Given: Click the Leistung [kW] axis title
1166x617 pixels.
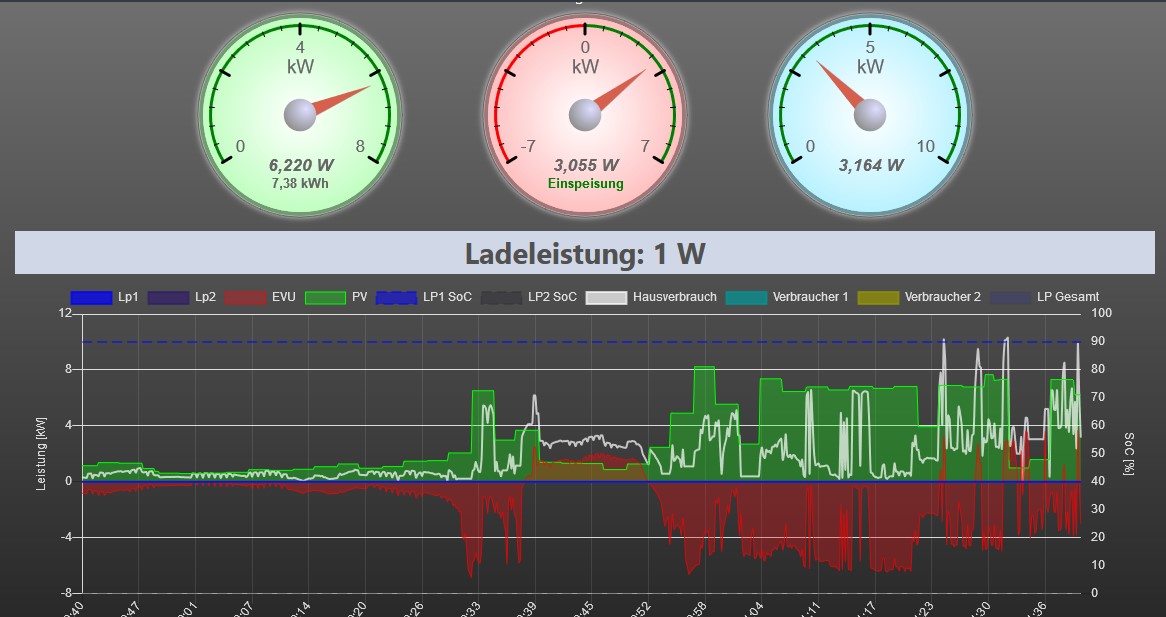Looking at the screenshot, I should [42, 453].
